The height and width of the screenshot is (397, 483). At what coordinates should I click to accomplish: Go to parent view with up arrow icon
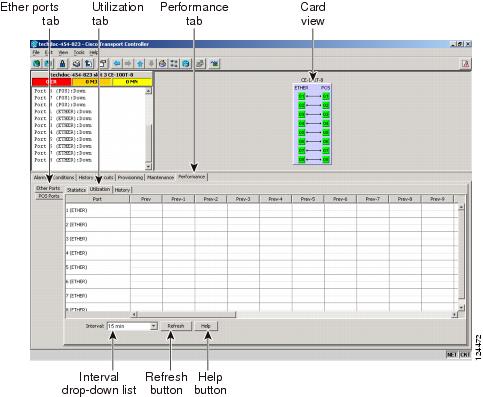(140, 63)
